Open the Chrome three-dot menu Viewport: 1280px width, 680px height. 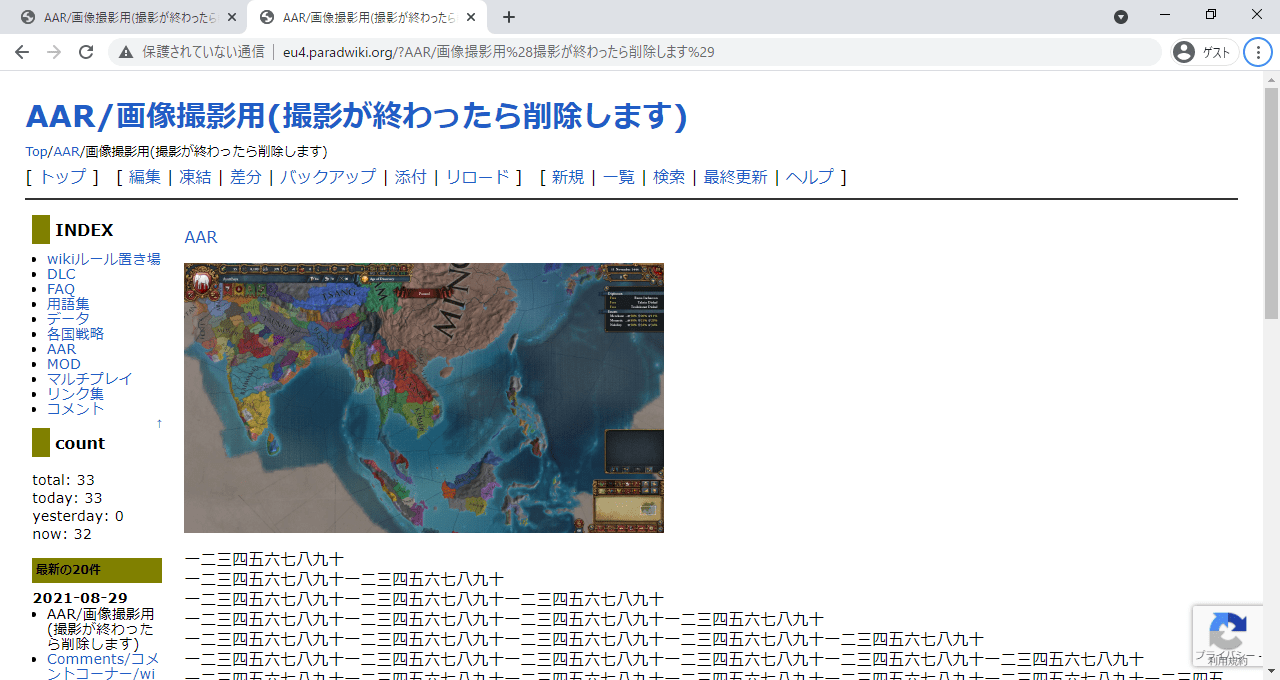coord(1257,52)
